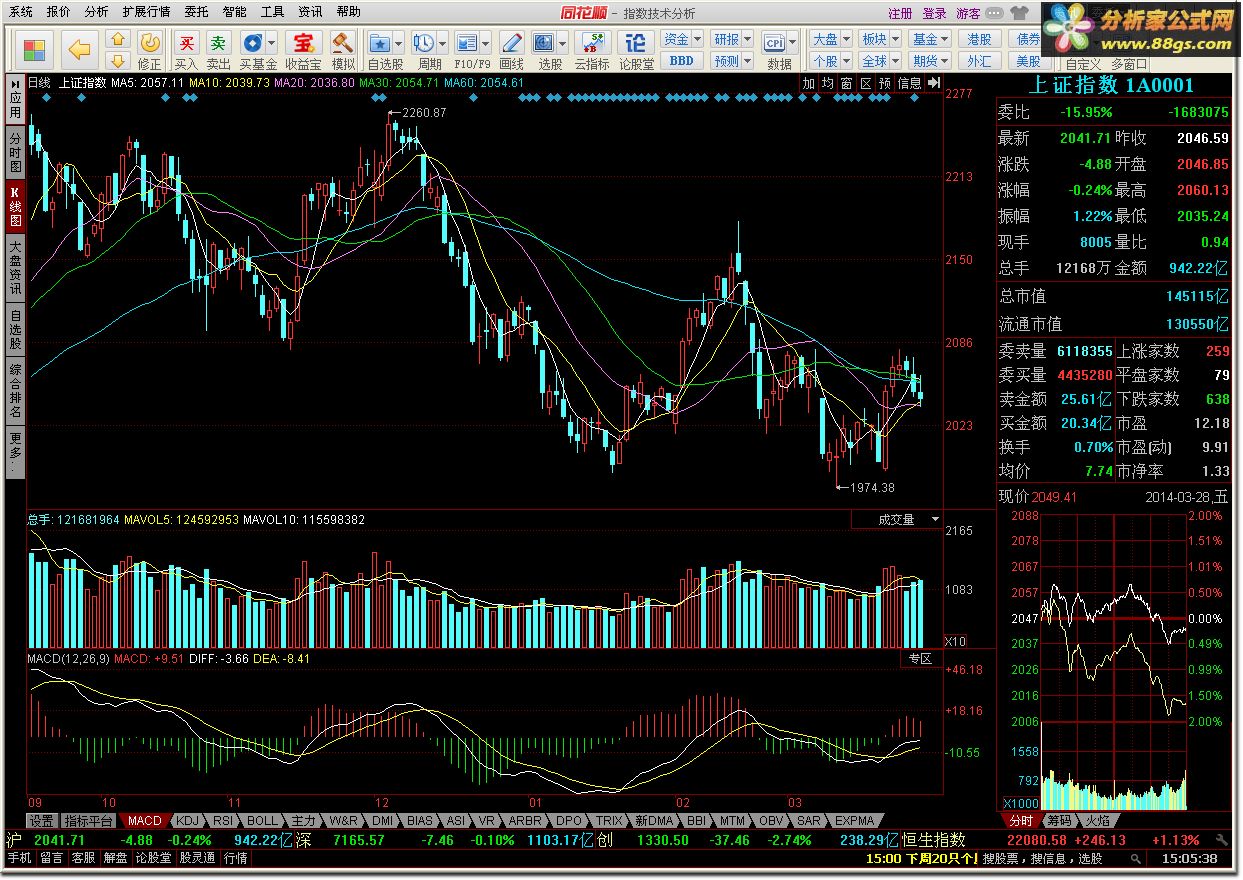Click the colorful home grid icon
This screenshot has width=1243, height=880.
(x=33, y=49)
